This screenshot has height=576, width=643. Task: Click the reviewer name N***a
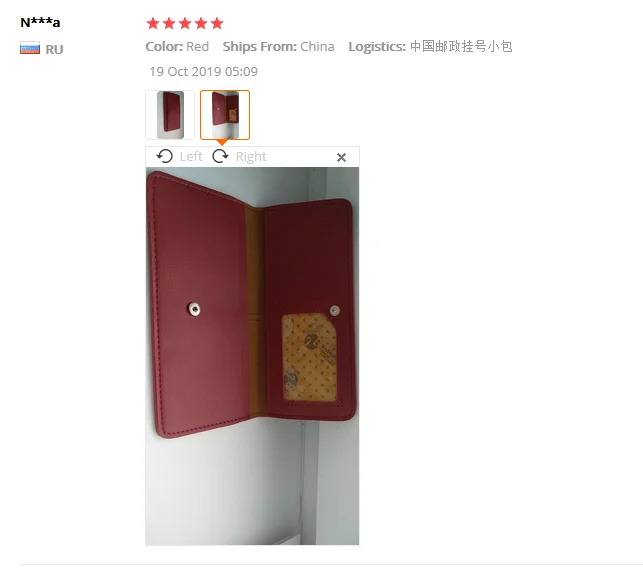(40, 22)
